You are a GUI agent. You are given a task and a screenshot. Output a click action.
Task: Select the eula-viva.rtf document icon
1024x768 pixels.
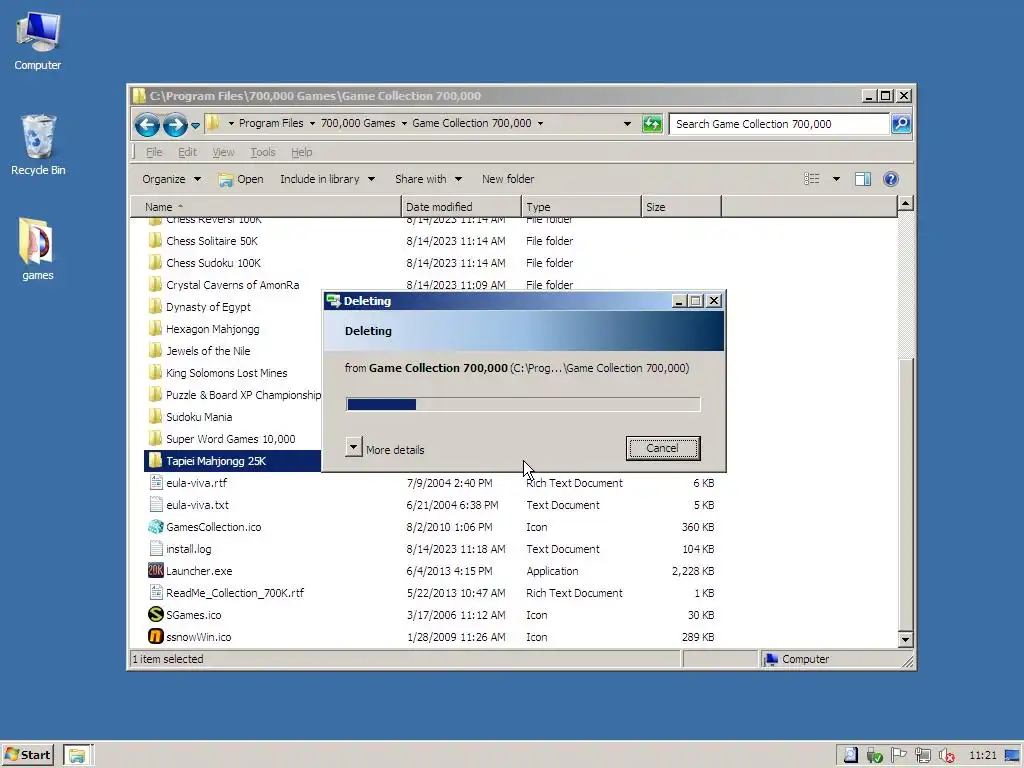[x=155, y=483]
